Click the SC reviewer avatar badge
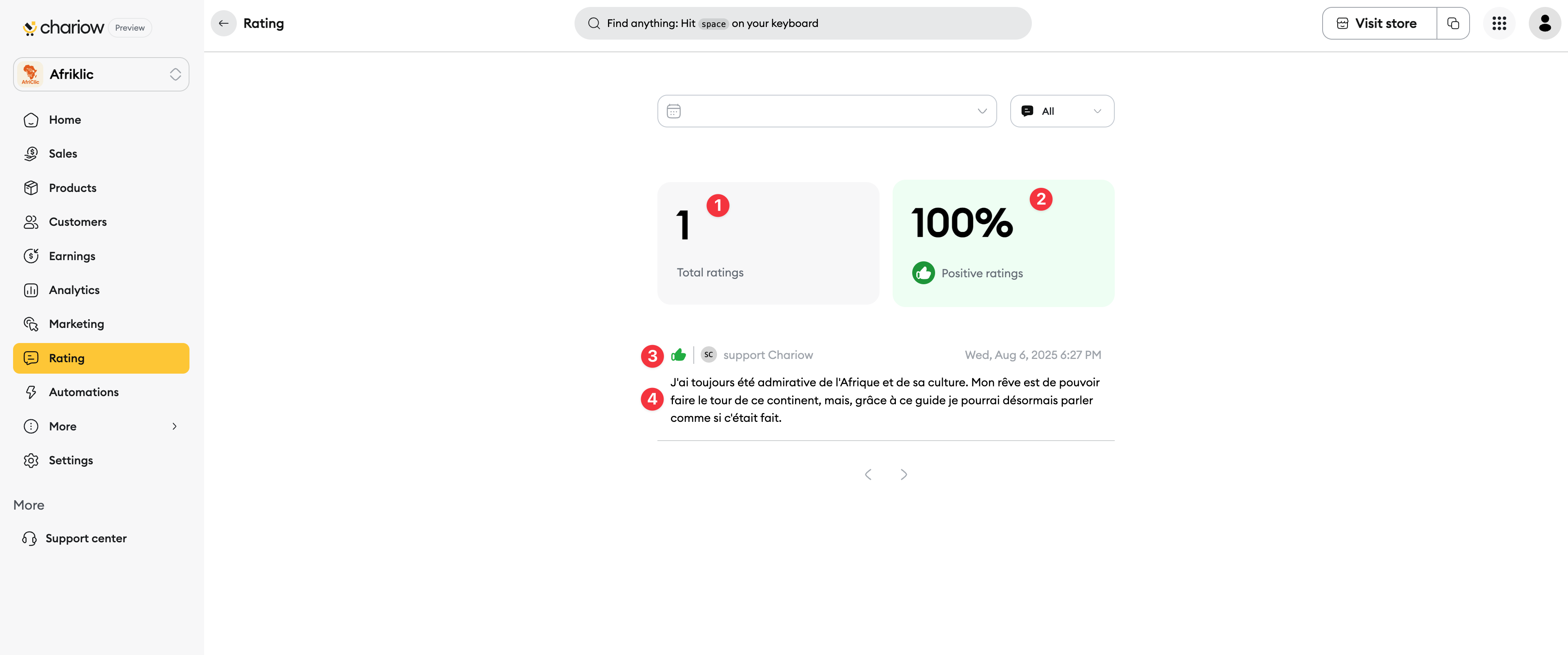Image resolution: width=1568 pixels, height=655 pixels. click(x=708, y=355)
